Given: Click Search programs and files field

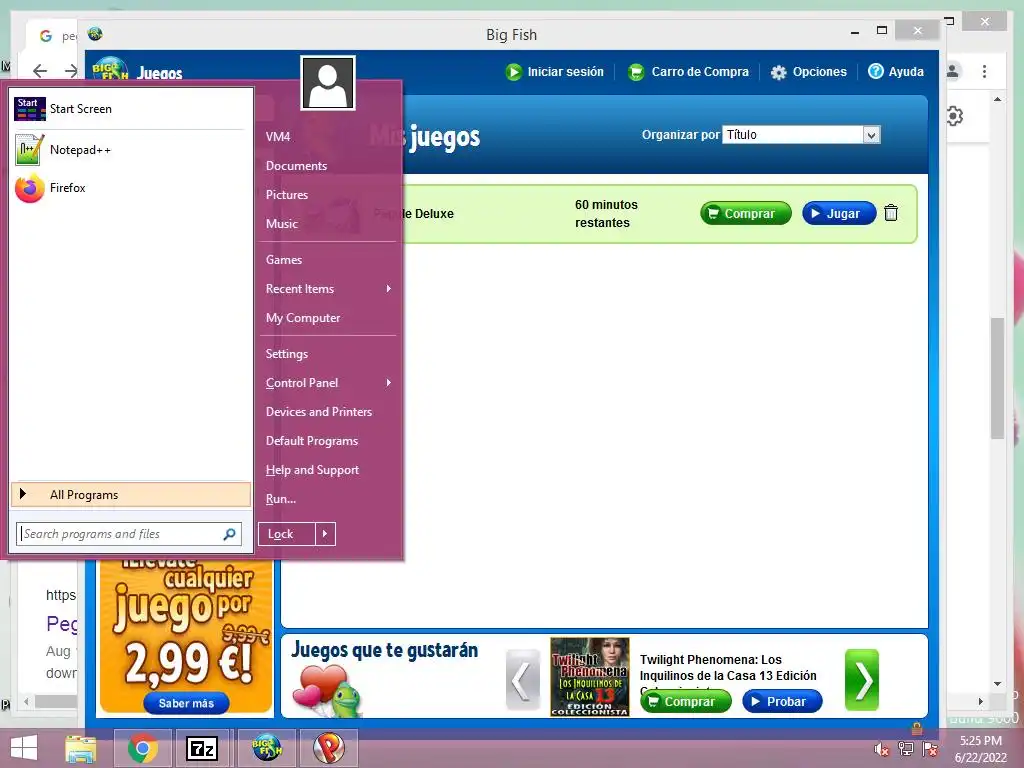Looking at the screenshot, I should [x=129, y=534].
